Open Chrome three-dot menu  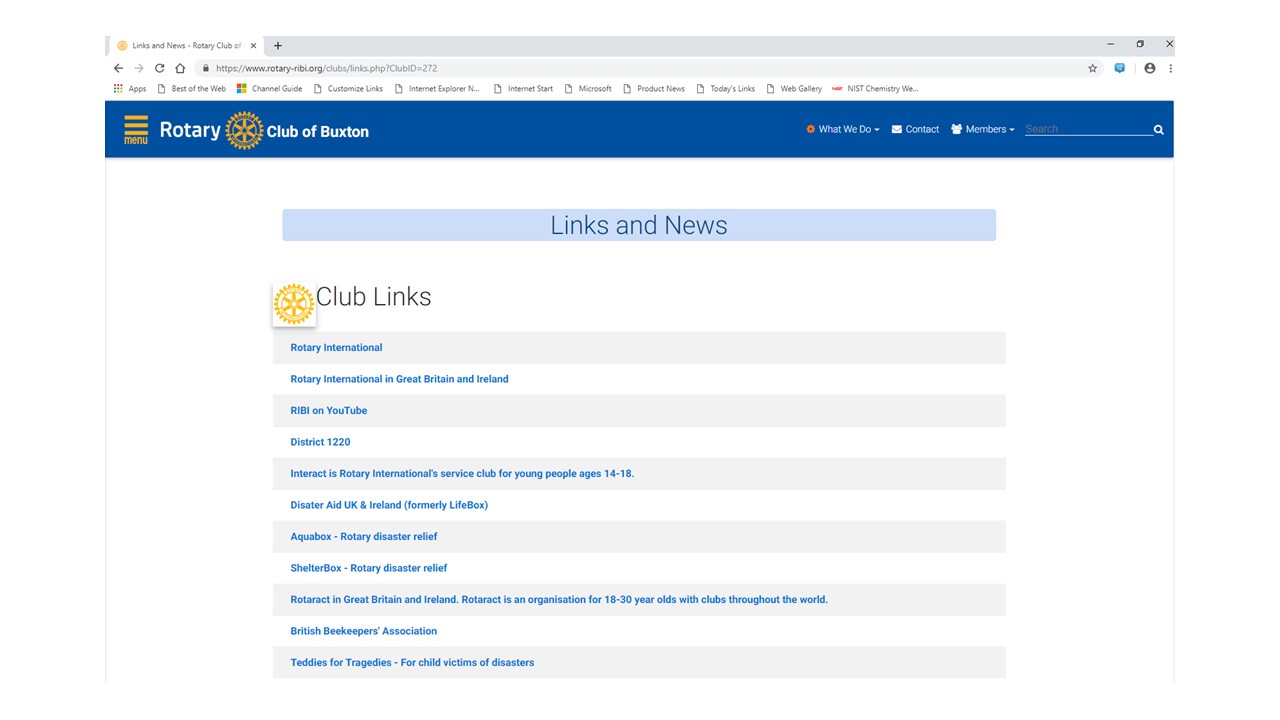1170,68
